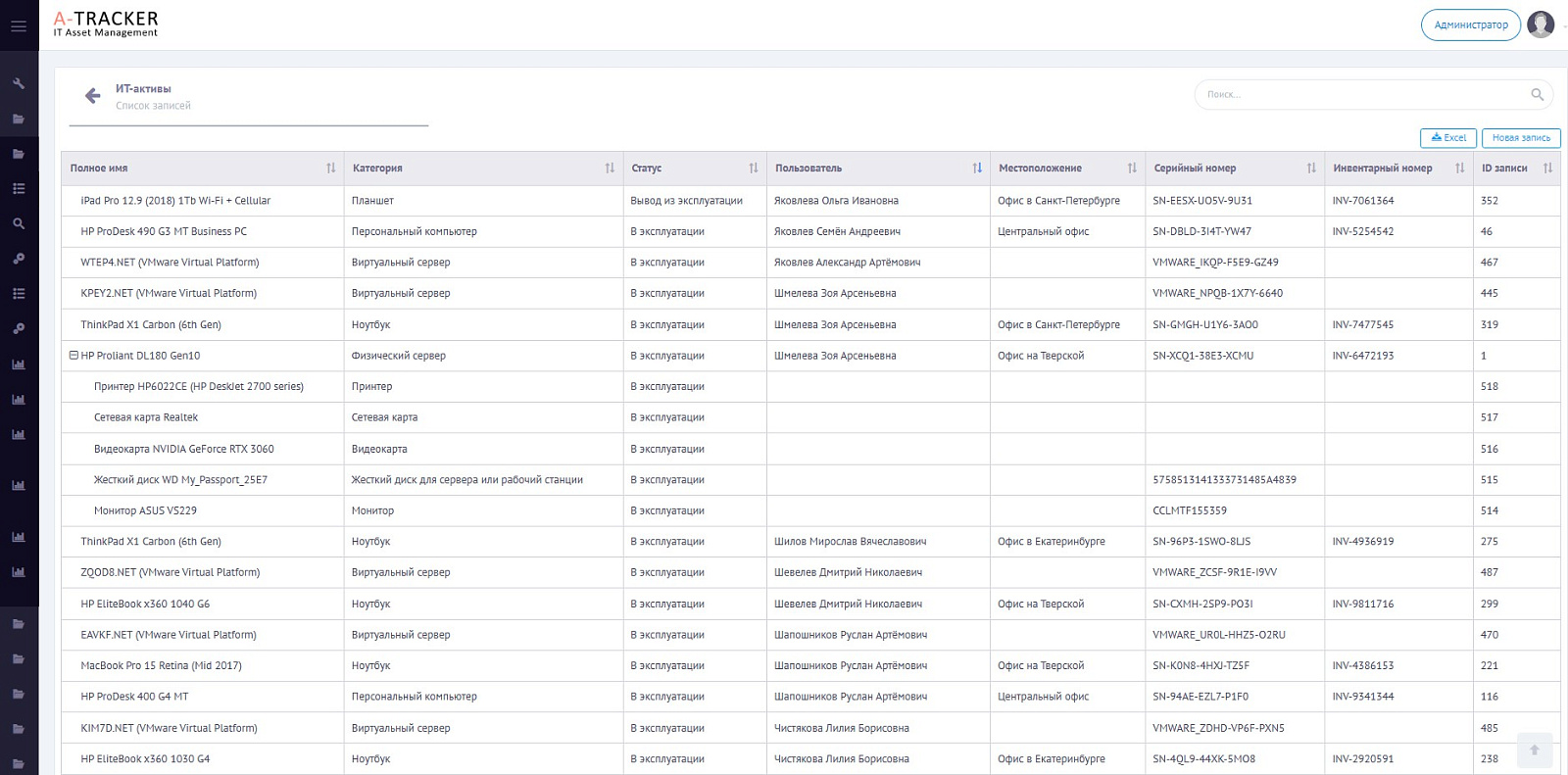
Task: Select WTEP4.NET (VMware Virtual Platform) entry
Action: 170,263
